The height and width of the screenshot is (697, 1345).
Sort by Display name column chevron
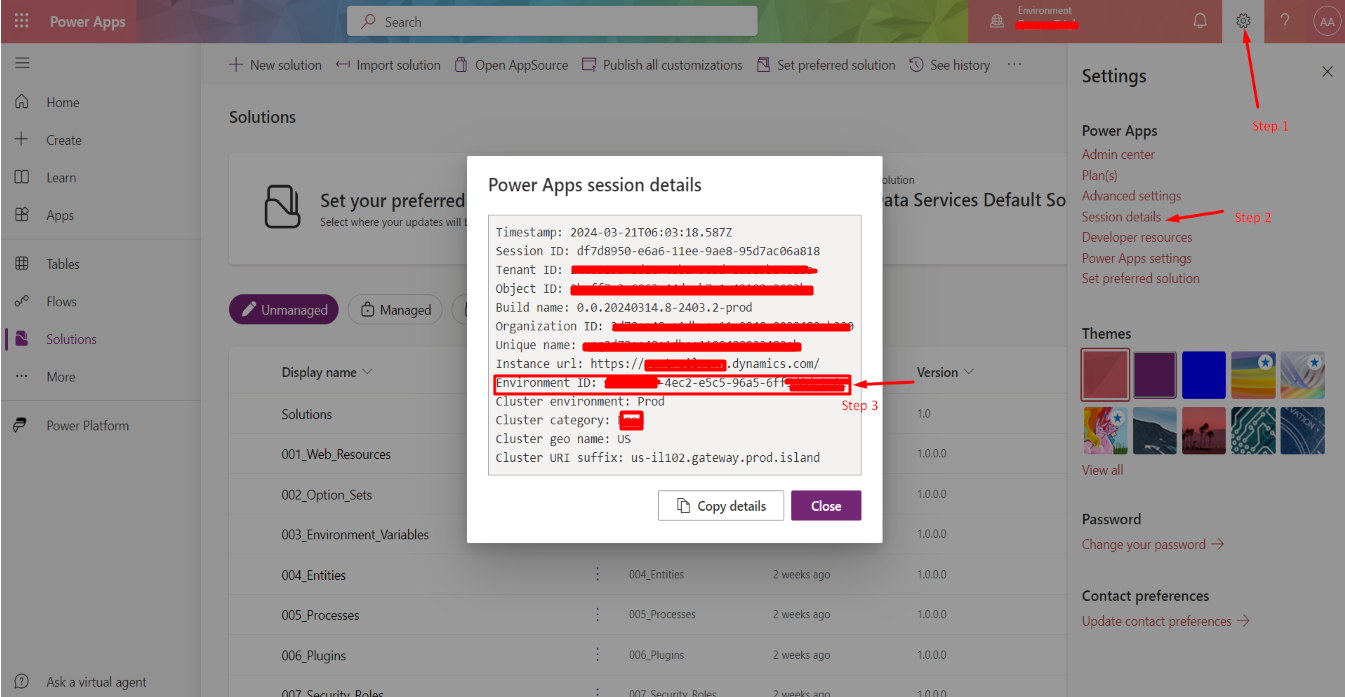(x=368, y=372)
